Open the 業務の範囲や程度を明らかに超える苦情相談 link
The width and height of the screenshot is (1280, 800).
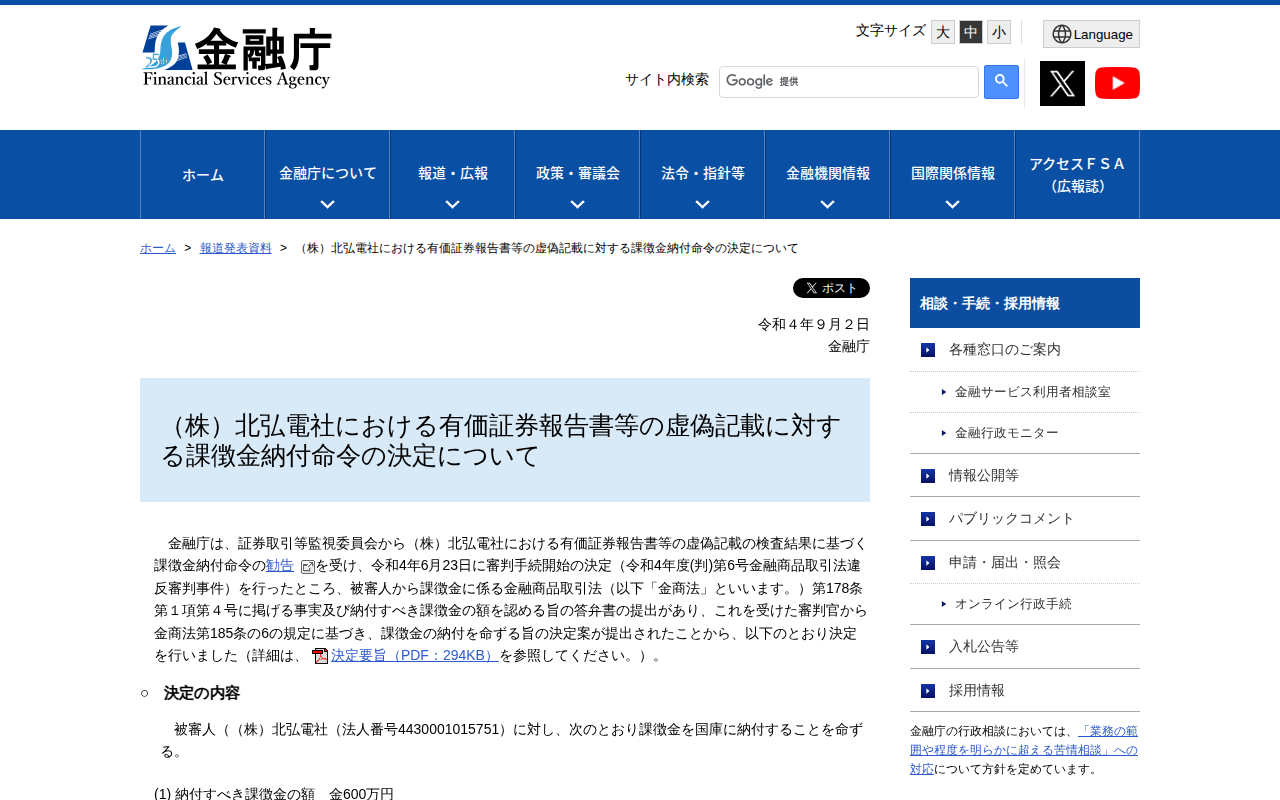point(1024,750)
